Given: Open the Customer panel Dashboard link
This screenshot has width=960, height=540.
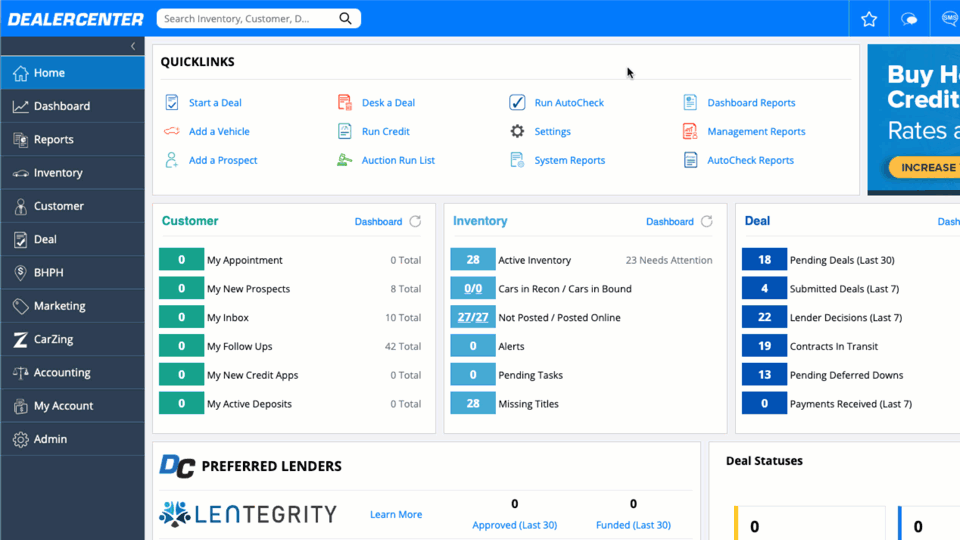Looking at the screenshot, I should coord(378,222).
